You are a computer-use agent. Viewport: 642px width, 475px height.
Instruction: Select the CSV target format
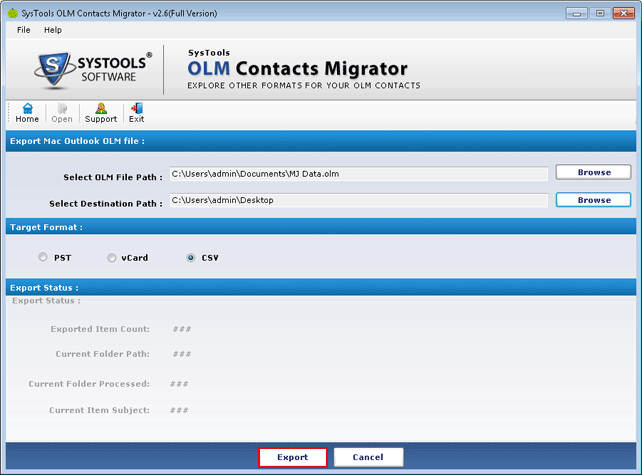tap(191, 258)
